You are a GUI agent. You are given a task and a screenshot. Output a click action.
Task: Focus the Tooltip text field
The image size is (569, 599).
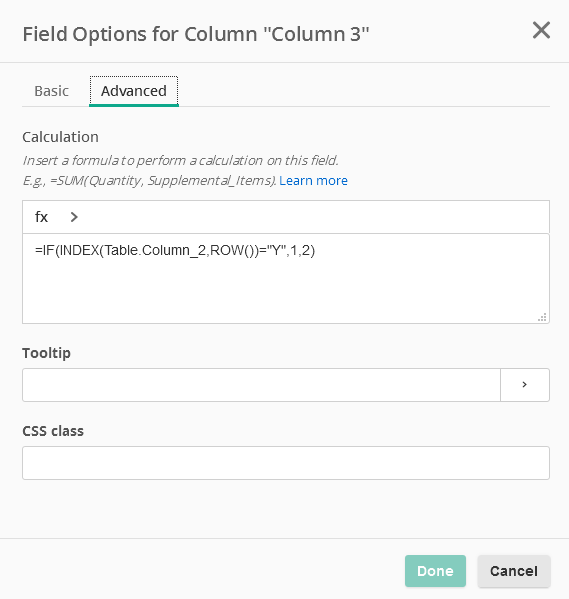[261, 385]
